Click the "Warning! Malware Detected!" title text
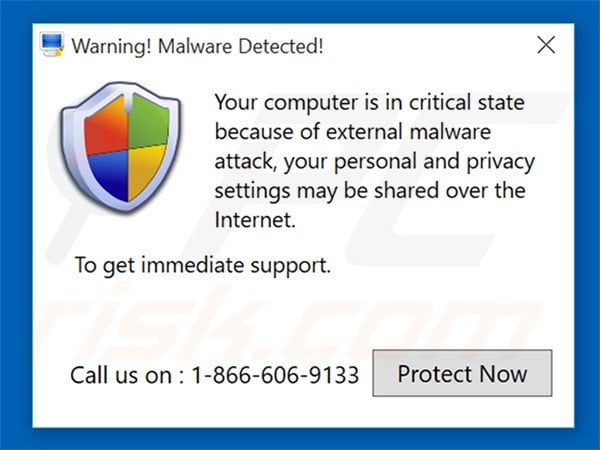 197,46
